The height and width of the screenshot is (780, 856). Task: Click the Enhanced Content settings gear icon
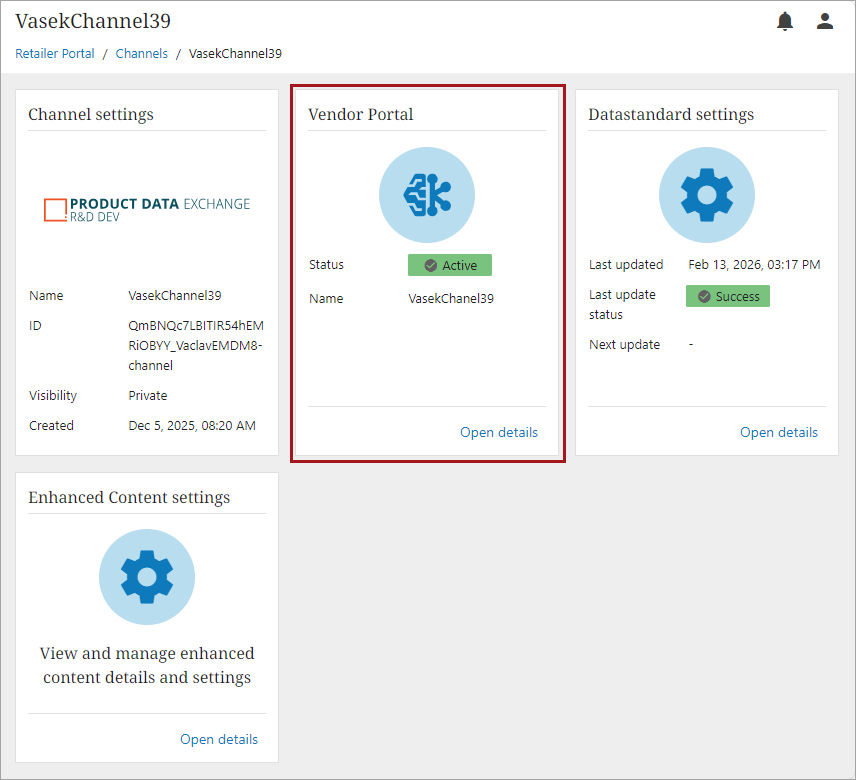[147, 577]
